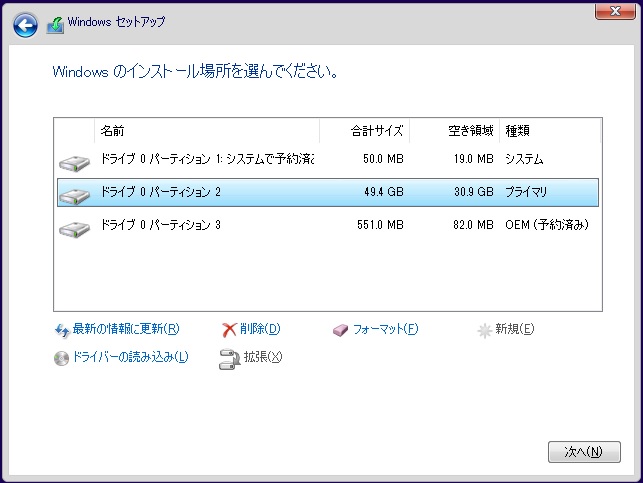Click the CD load driver icon
The height and width of the screenshot is (483, 643).
pos(62,358)
